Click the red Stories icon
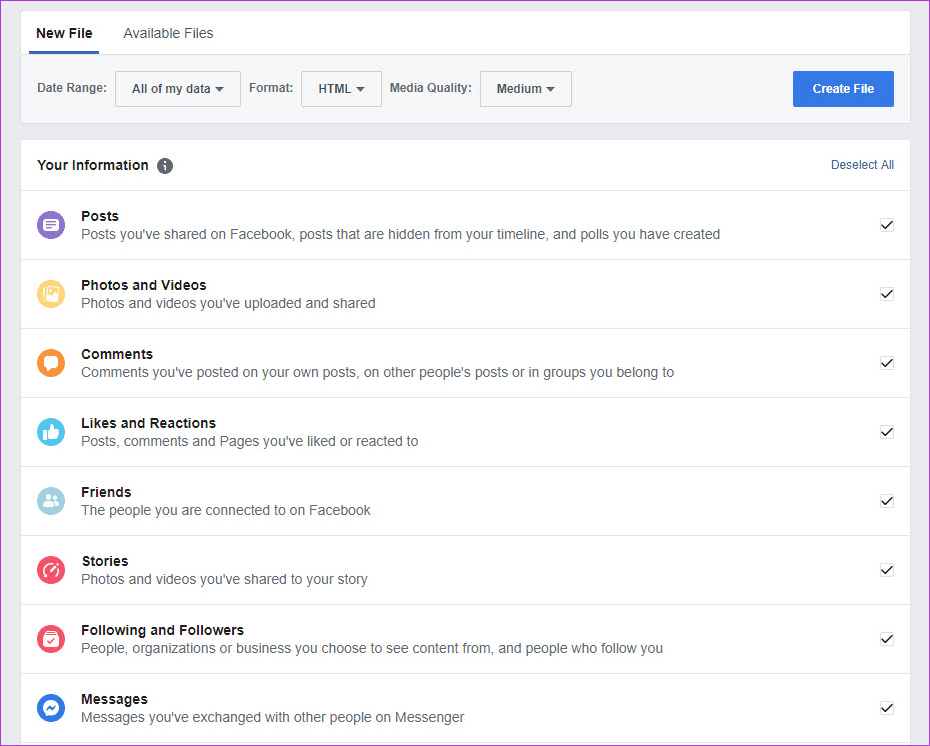 [51, 570]
